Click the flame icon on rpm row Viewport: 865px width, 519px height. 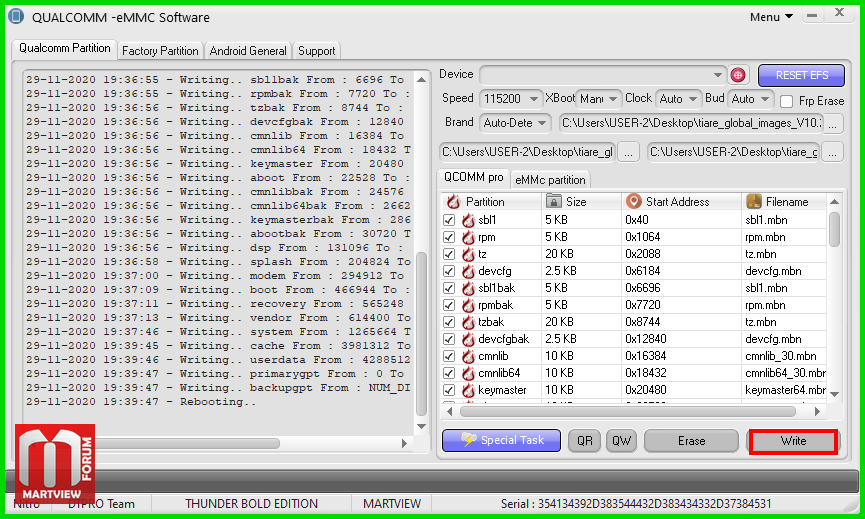(468, 237)
